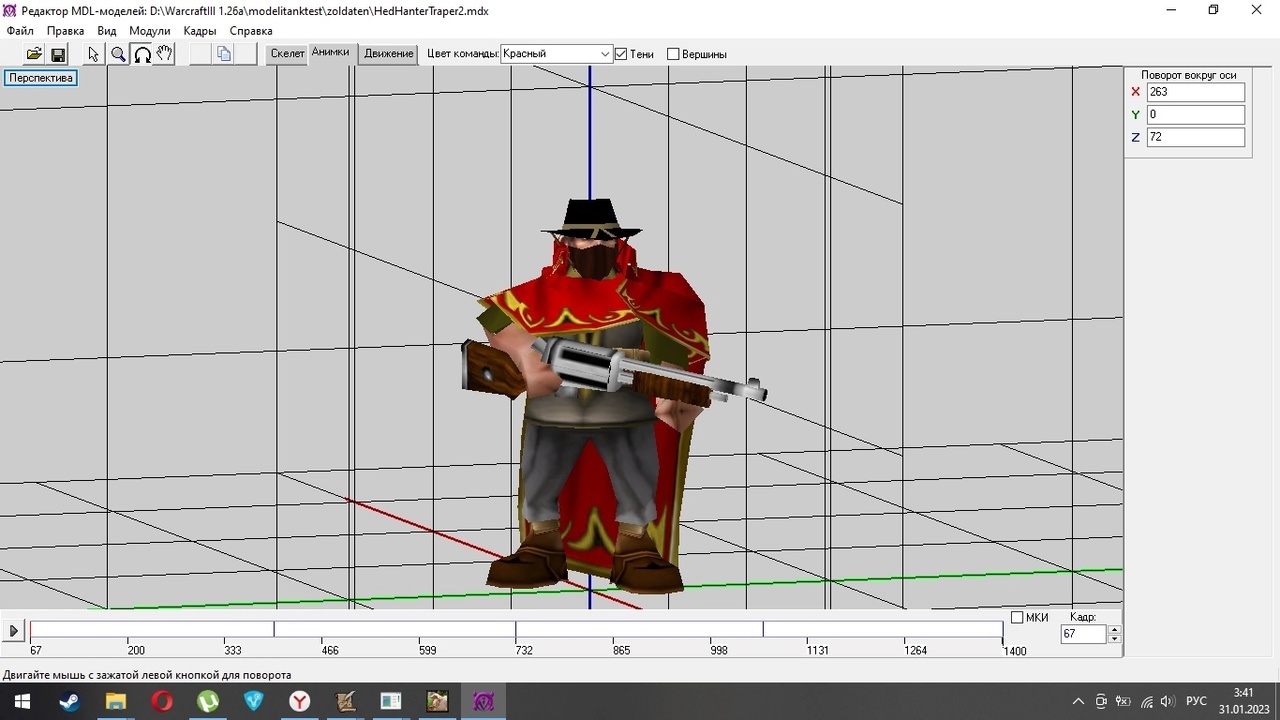This screenshot has width=1280, height=720.
Task: Open File Explorer from the taskbar
Action: [x=115, y=701]
